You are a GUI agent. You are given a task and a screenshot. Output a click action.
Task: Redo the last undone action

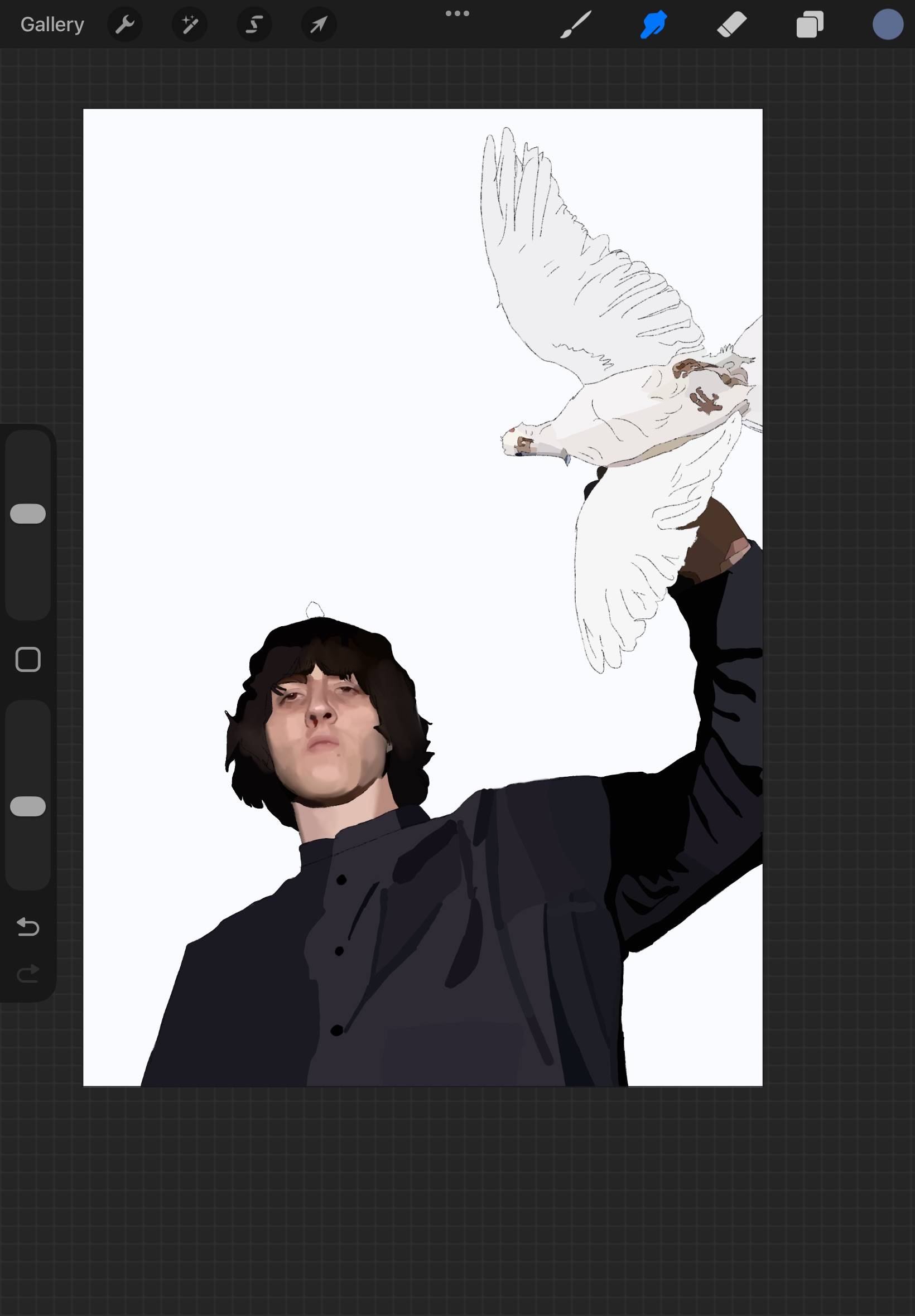click(x=28, y=974)
